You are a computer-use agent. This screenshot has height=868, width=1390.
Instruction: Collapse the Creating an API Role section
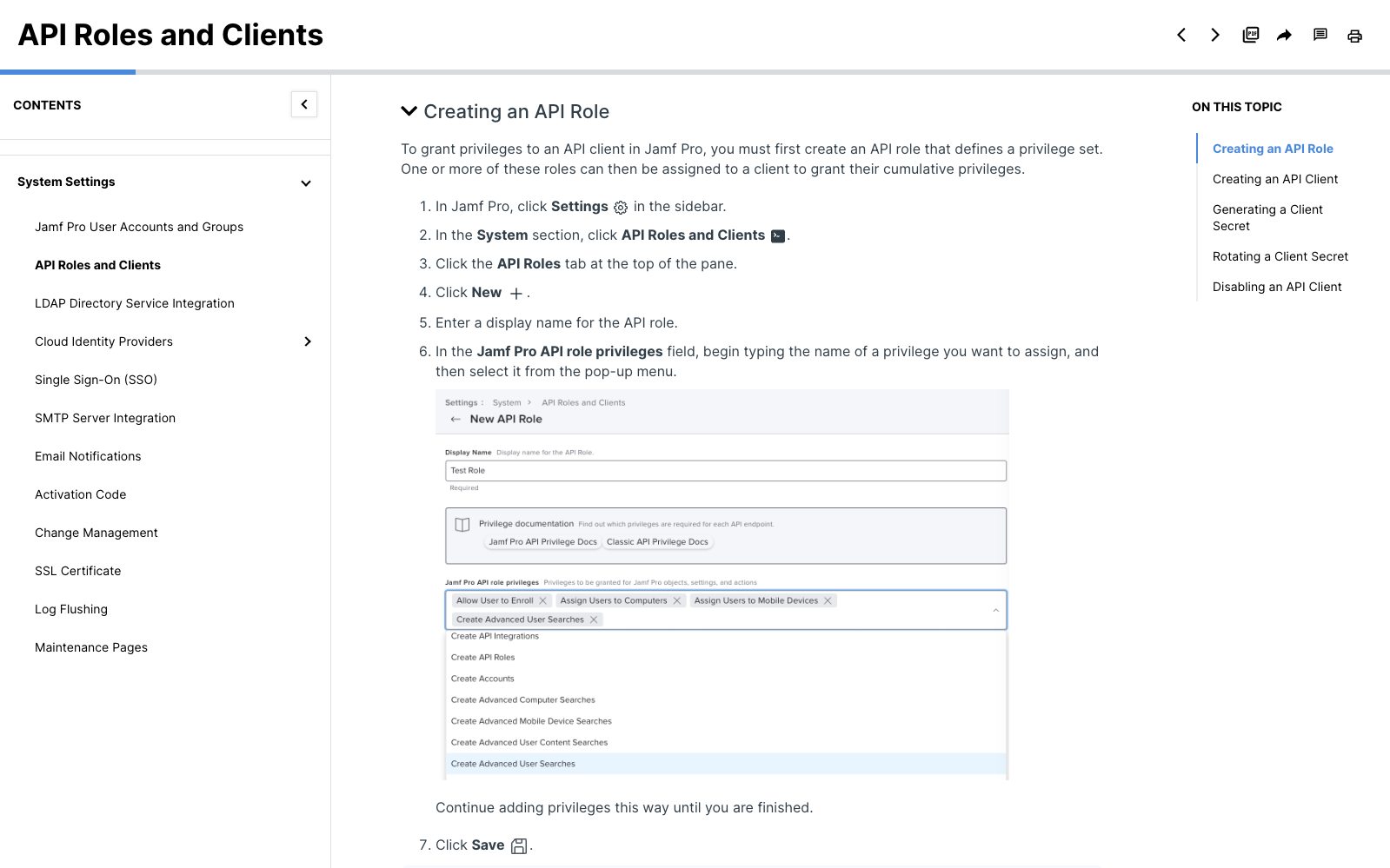[x=409, y=111]
